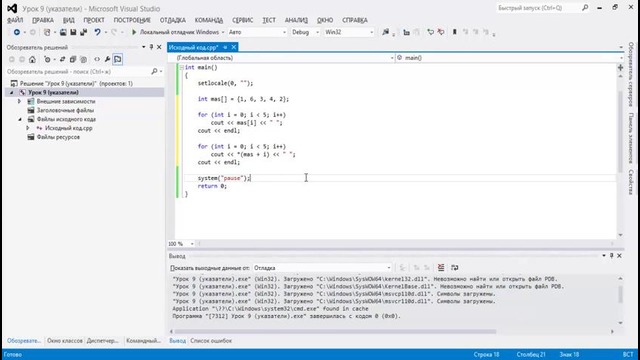Pin the Исходный код.cpp tab
Viewport: 640px width, 360px height.
pyautogui.click(x=225, y=47)
